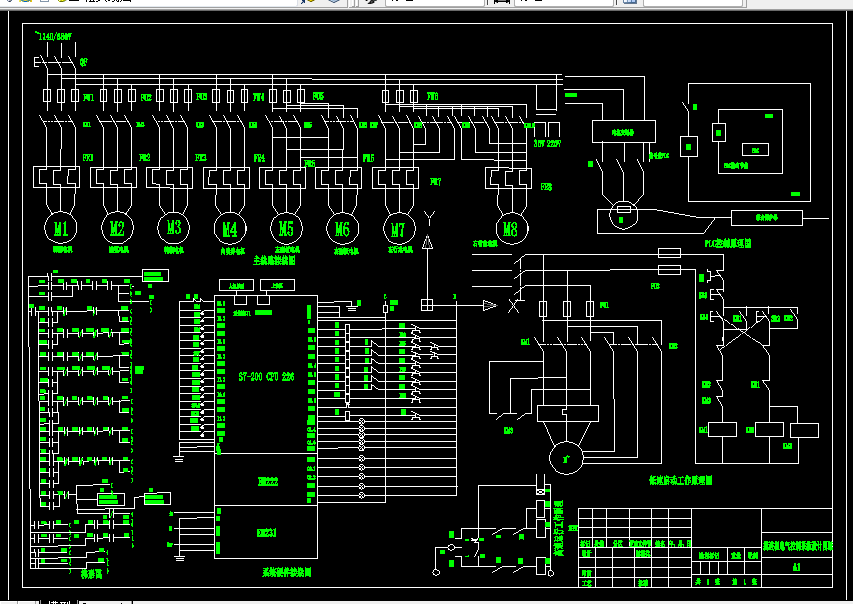Select the M8 motor symbol

[x=511, y=228]
